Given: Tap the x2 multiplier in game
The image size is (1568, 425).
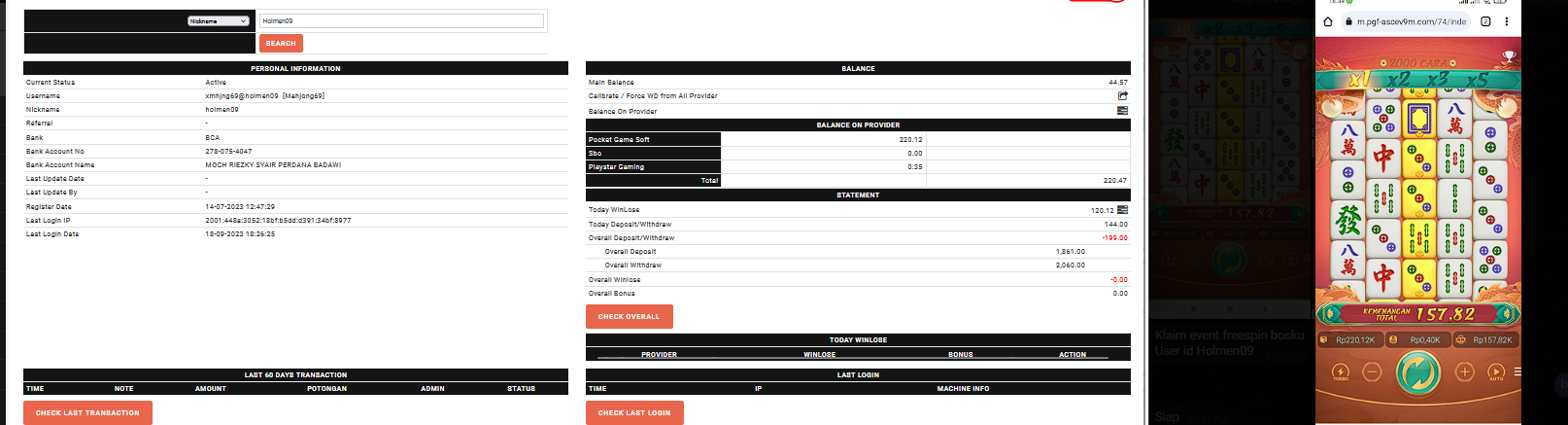Looking at the screenshot, I should (x=1399, y=79).
